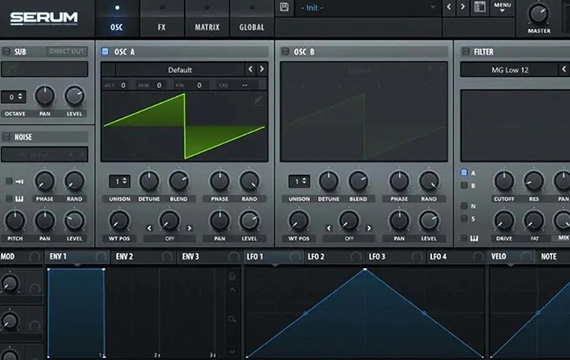Select next wavetable in OSC A
This screenshot has height=360, width=570.
262,69
